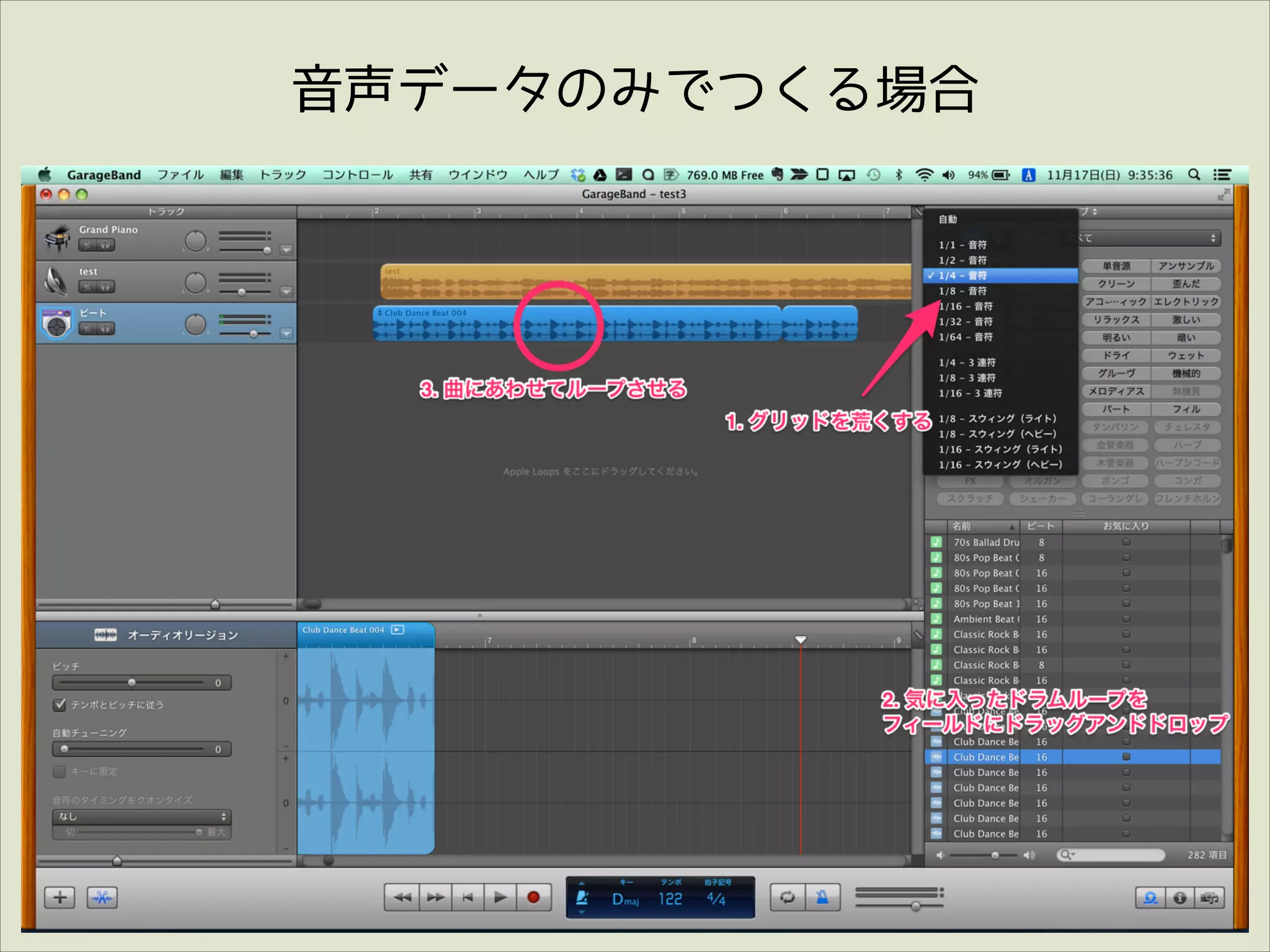Select 1/4 - 3 連符 grid option
Screen dimensions: 1270x952
point(1000,363)
